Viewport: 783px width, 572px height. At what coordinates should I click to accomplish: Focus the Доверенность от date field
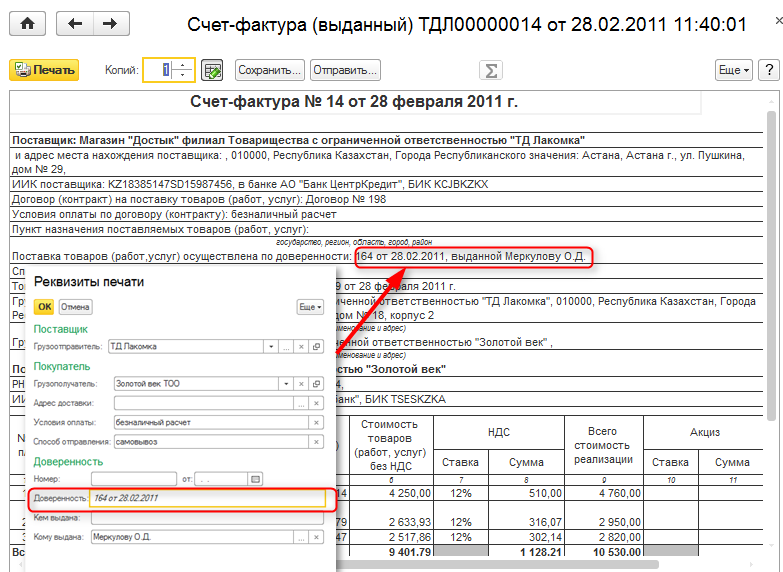click(x=221, y=479)
